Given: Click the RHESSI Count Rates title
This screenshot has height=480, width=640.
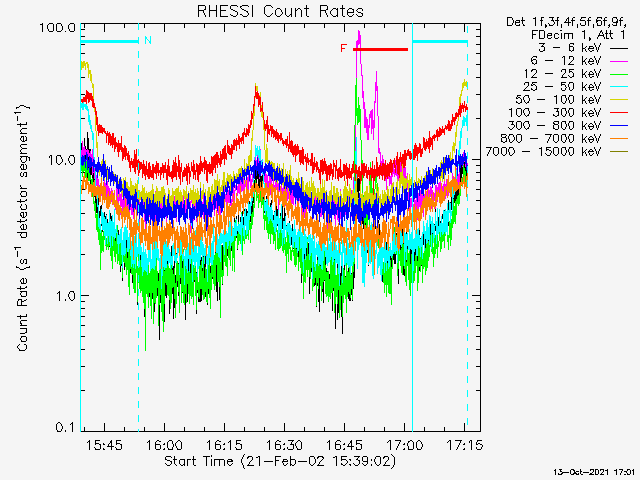Looking at the screenshot, I should [x=280, y=11].
